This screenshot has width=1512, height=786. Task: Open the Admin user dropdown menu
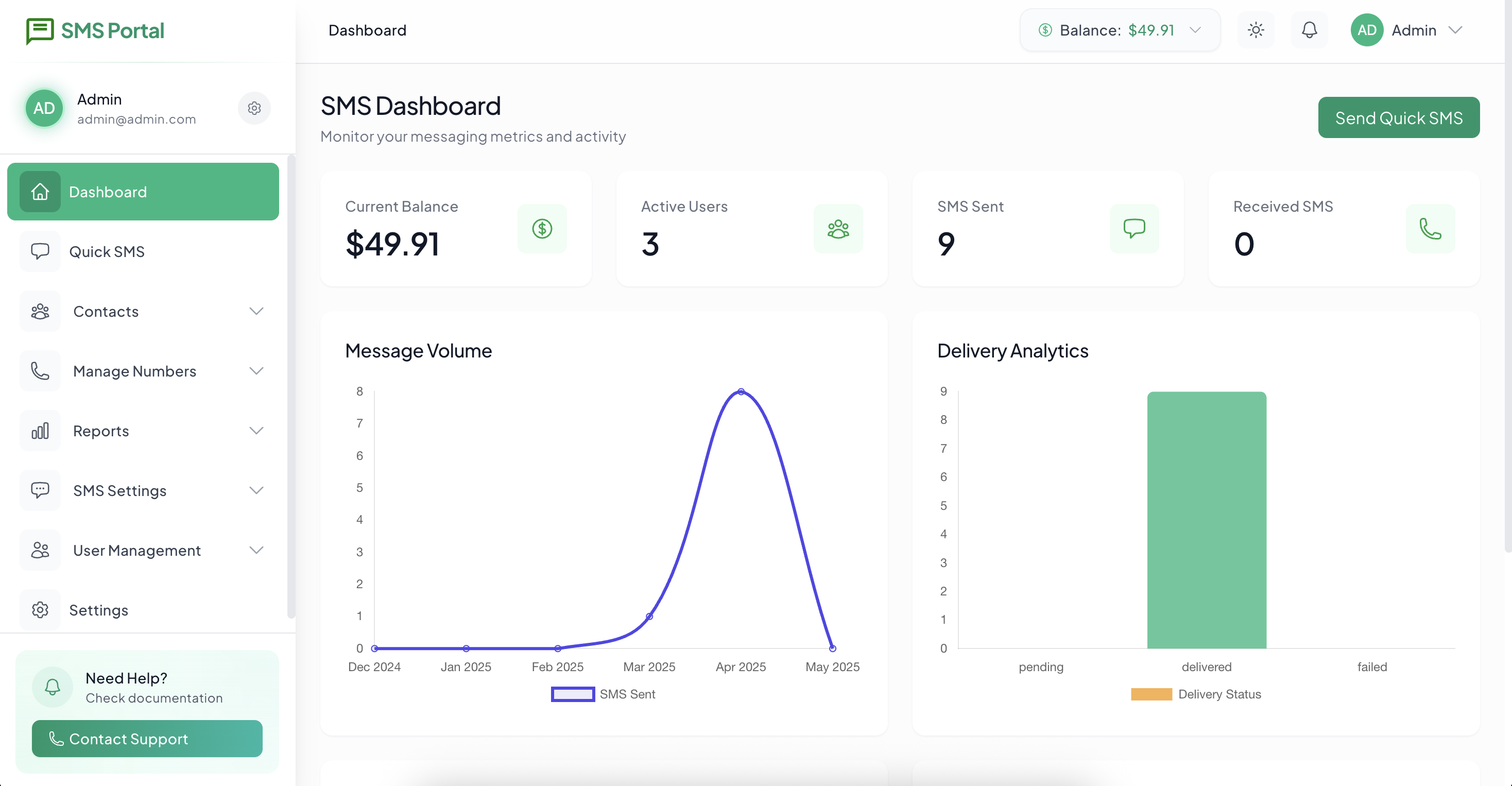coord(1454,30)
